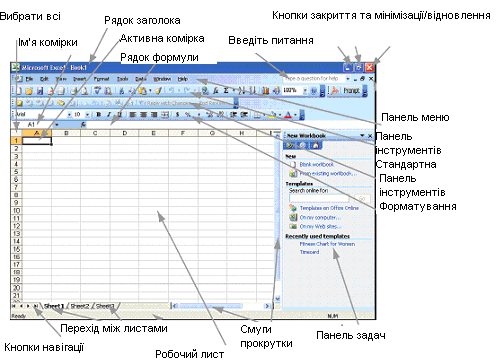Open the Font Color dropdown arrow
Screen dimensions: 497x363
click(296, 115)
